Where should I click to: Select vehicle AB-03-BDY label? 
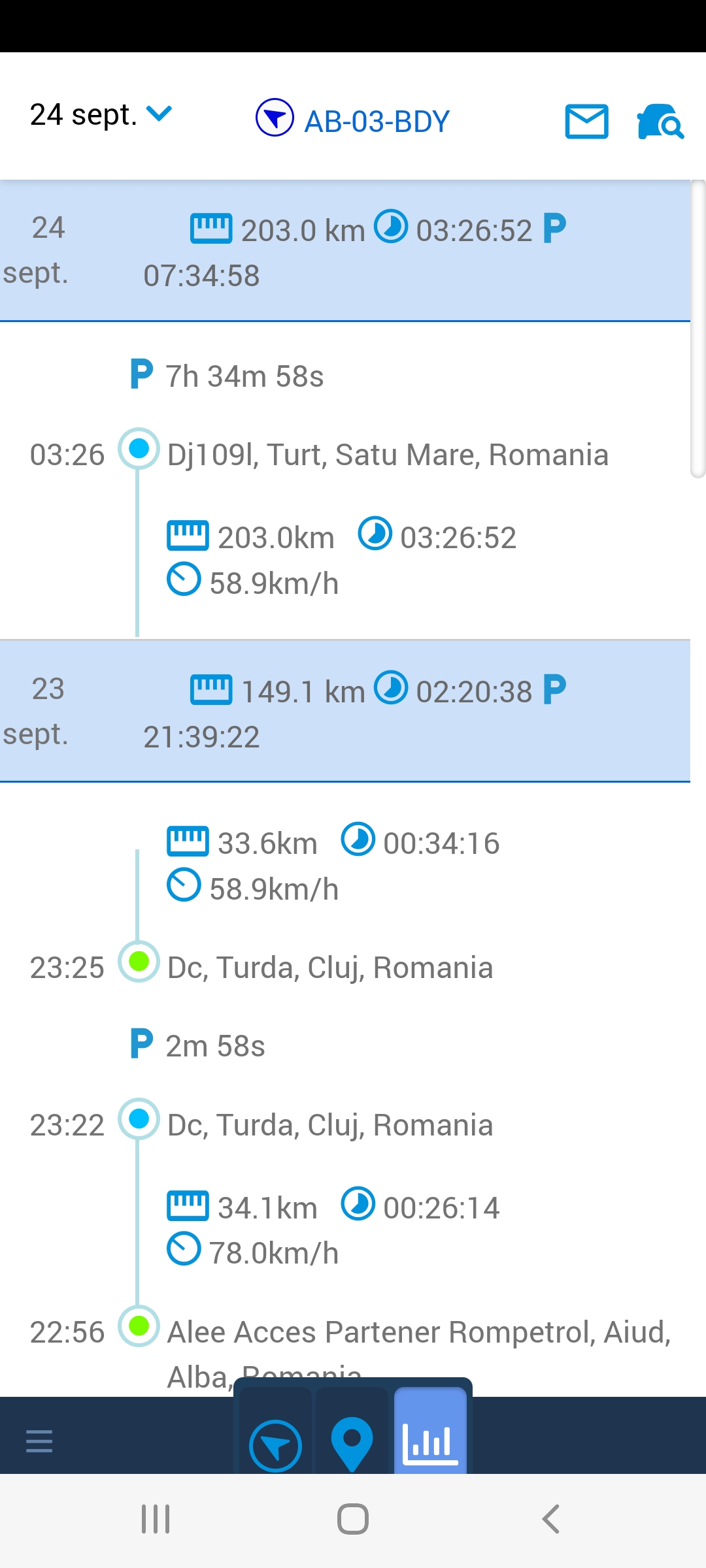pos(377,122)
